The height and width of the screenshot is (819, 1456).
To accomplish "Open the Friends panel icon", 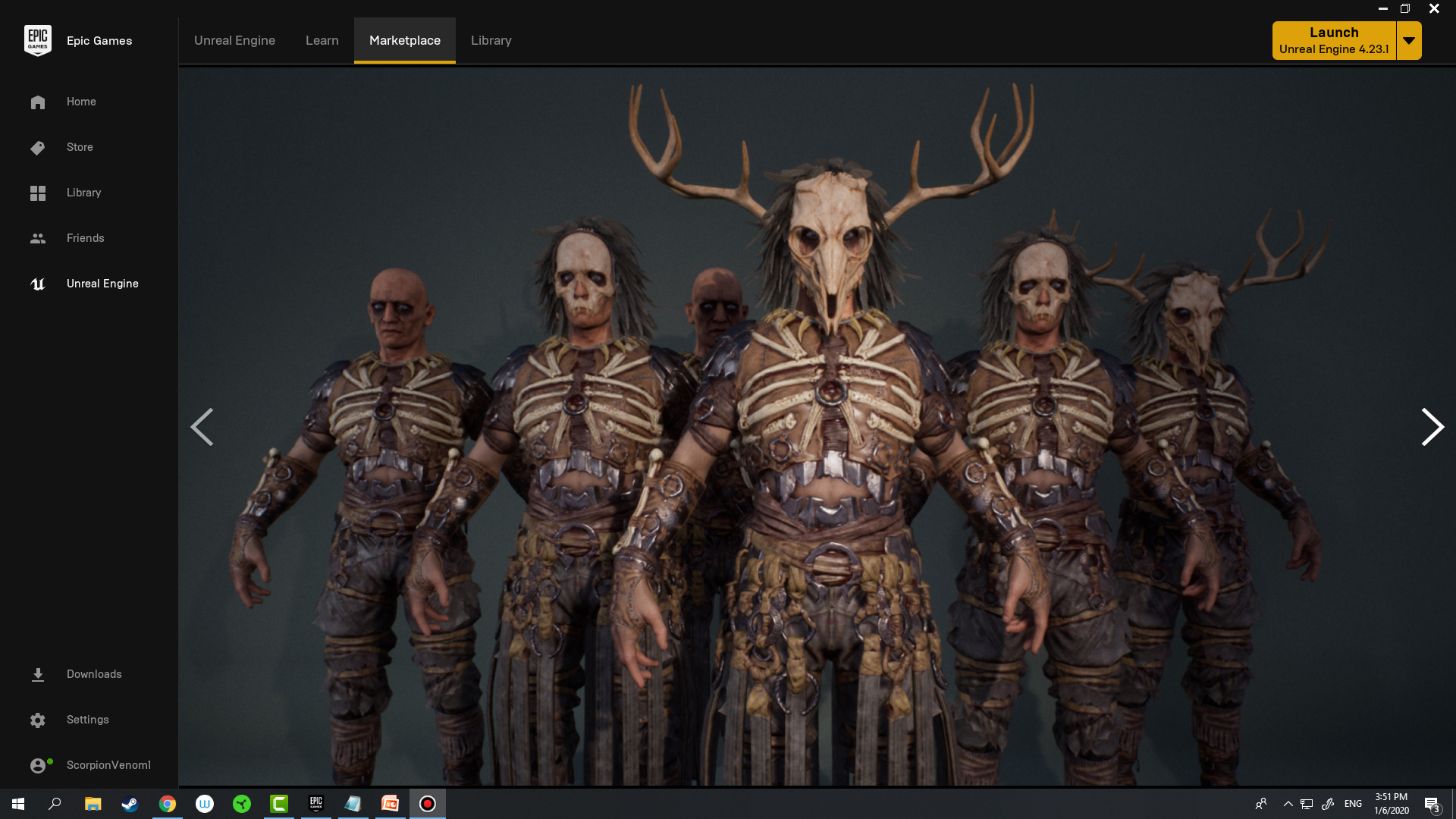I will point(38,238).
